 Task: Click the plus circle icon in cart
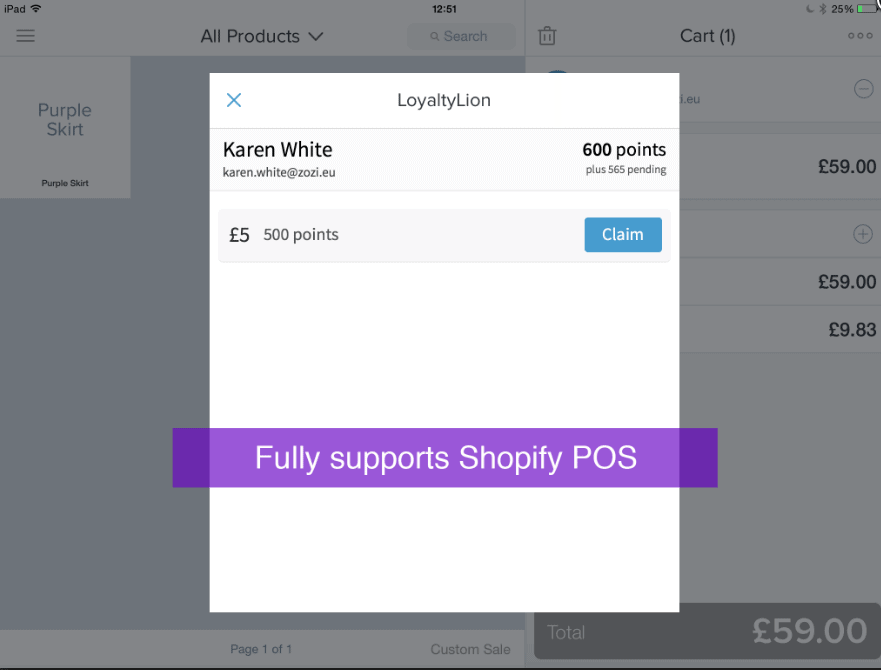(862, 234)
